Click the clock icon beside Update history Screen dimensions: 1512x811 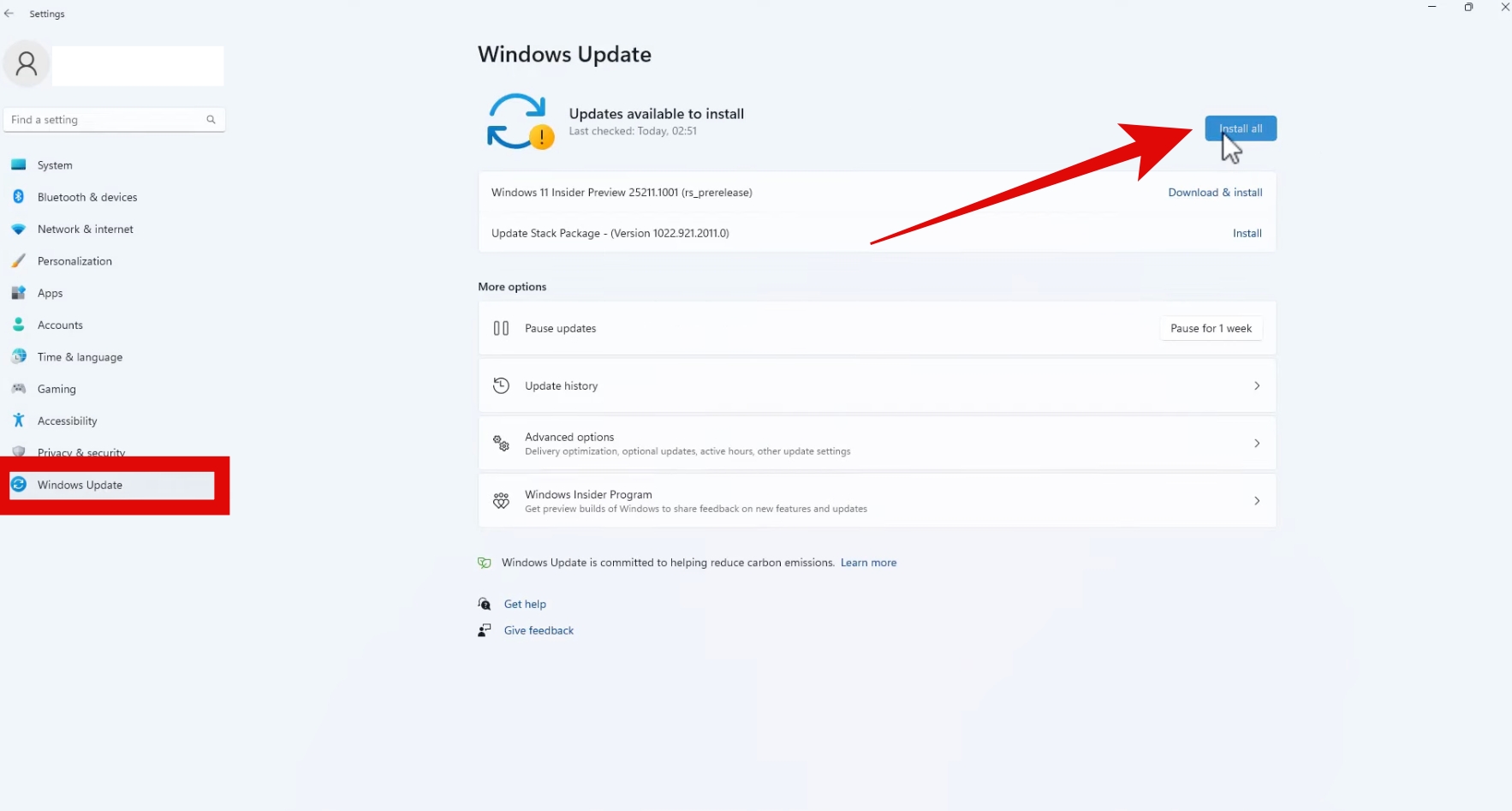pos(501,386)
